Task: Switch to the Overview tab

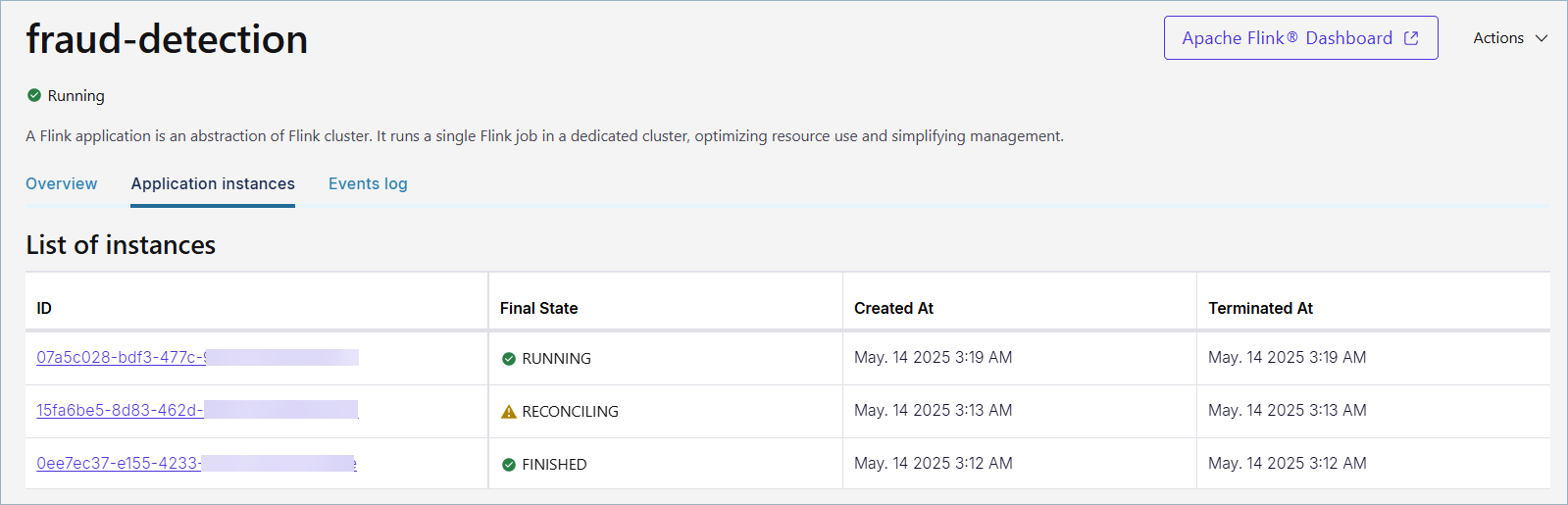Action: 62,183
